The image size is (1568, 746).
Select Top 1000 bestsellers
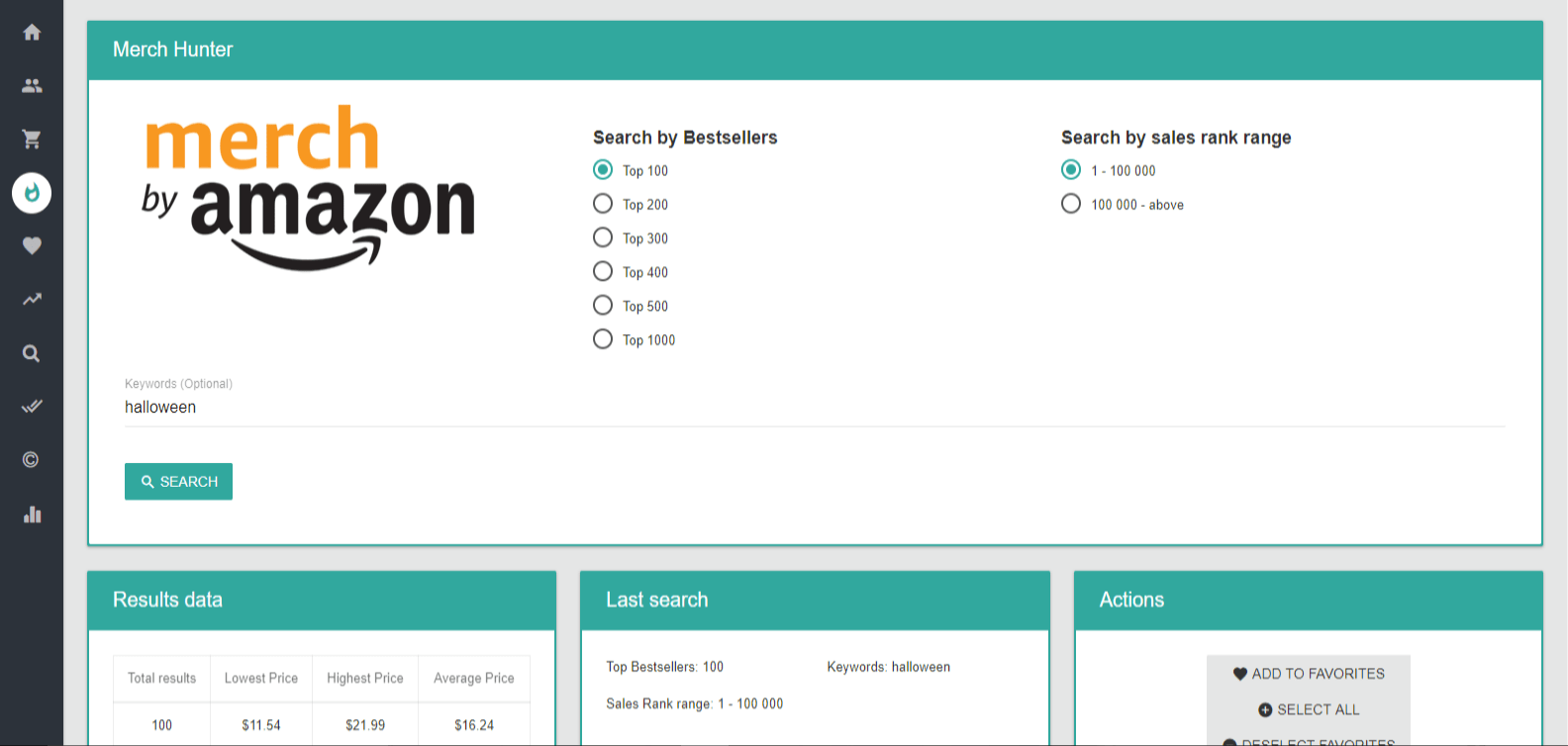point(603,339)
